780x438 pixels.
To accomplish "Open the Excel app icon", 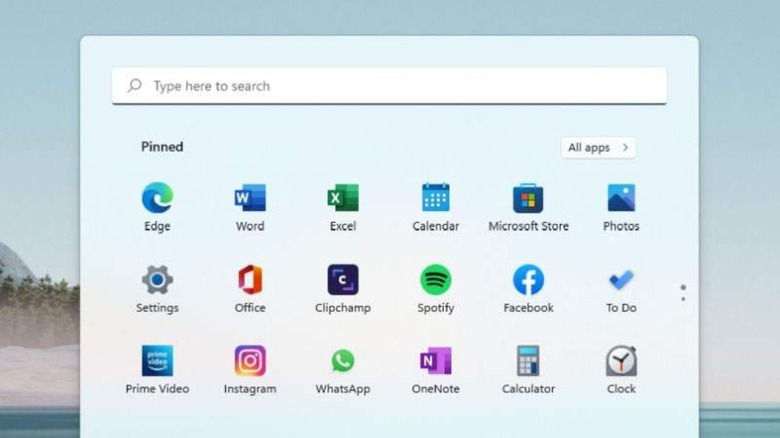I will (343, 198).
